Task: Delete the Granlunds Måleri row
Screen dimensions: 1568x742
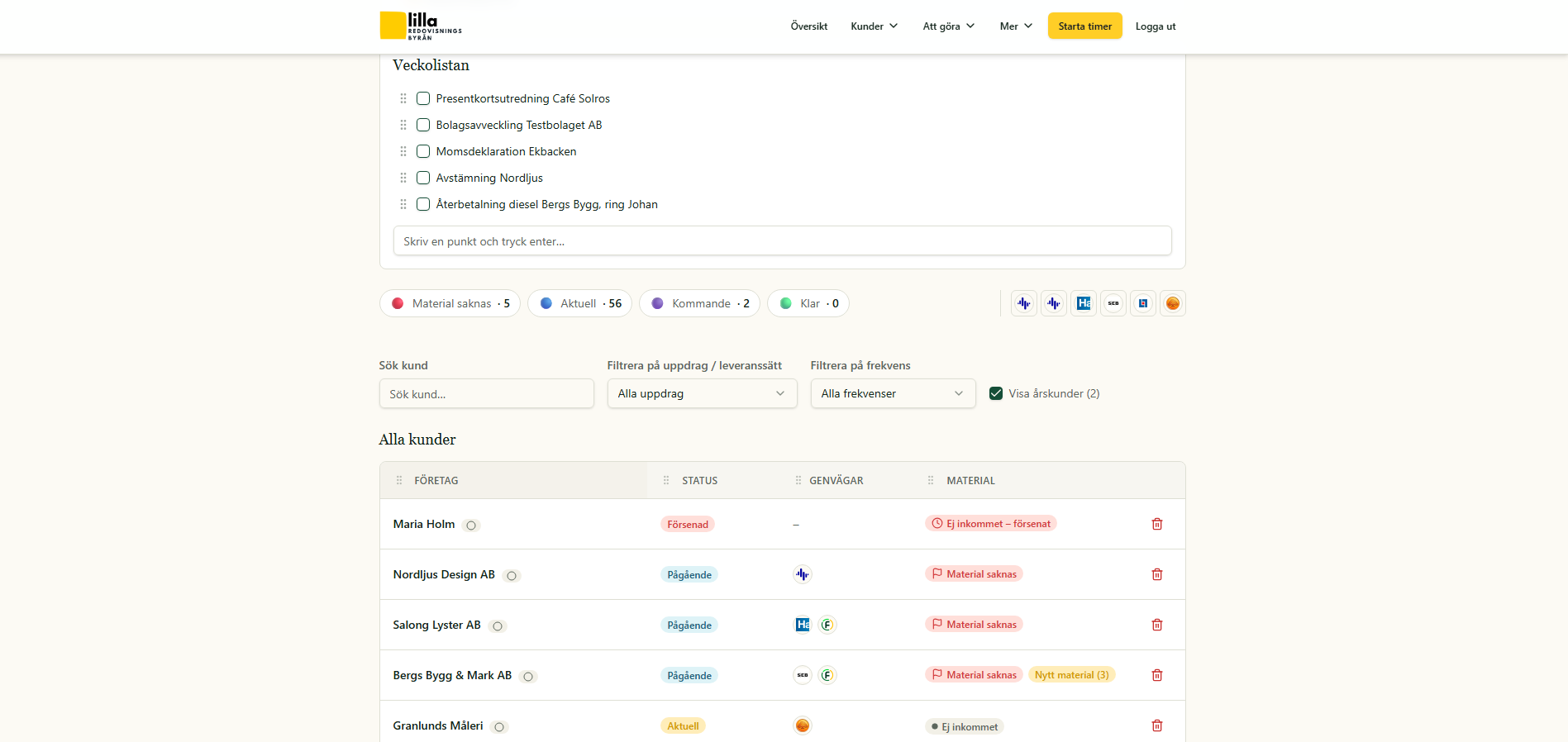Action: click(1157, 725)
